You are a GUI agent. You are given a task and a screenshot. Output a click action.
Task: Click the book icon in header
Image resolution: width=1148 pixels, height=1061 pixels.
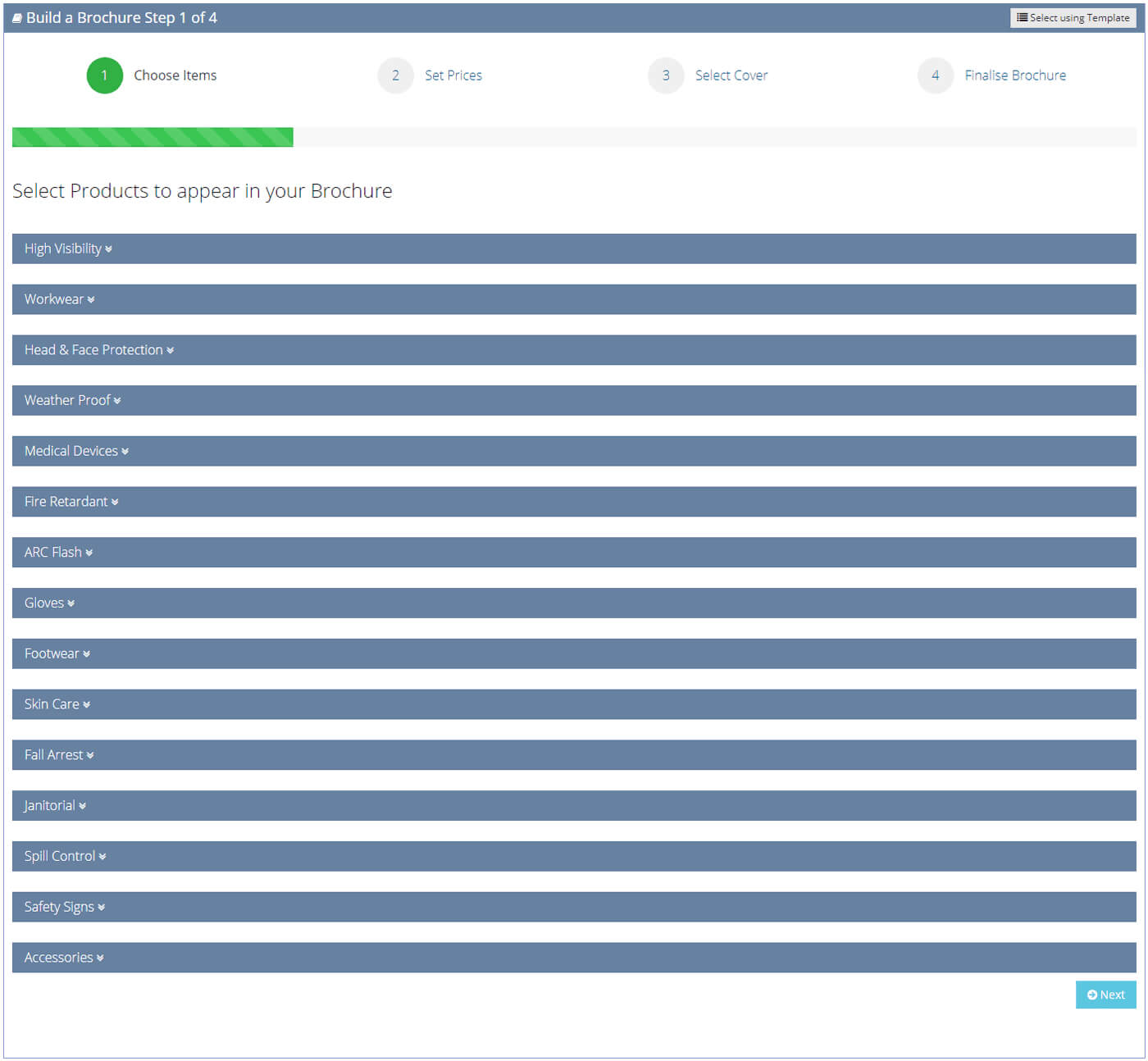(17, 18)
